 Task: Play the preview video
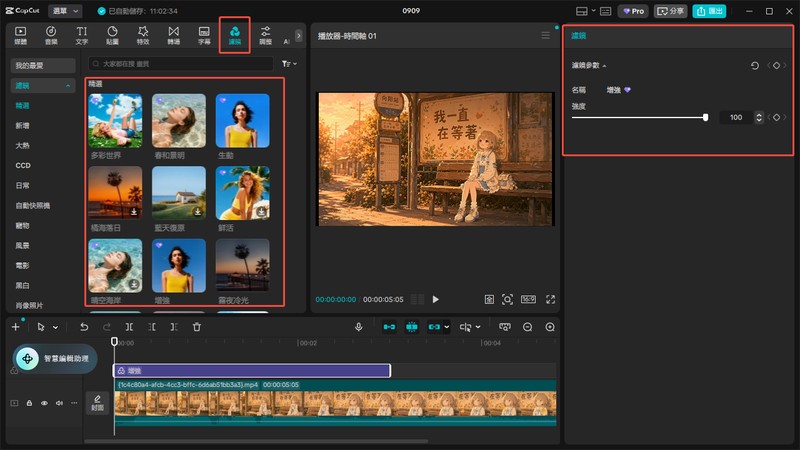[435, 299]
